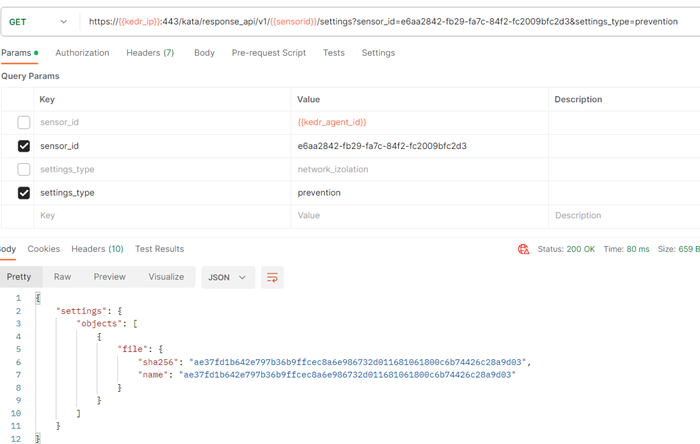
Task: Open the response Cookies tab
Action: [x=44, y=249]
